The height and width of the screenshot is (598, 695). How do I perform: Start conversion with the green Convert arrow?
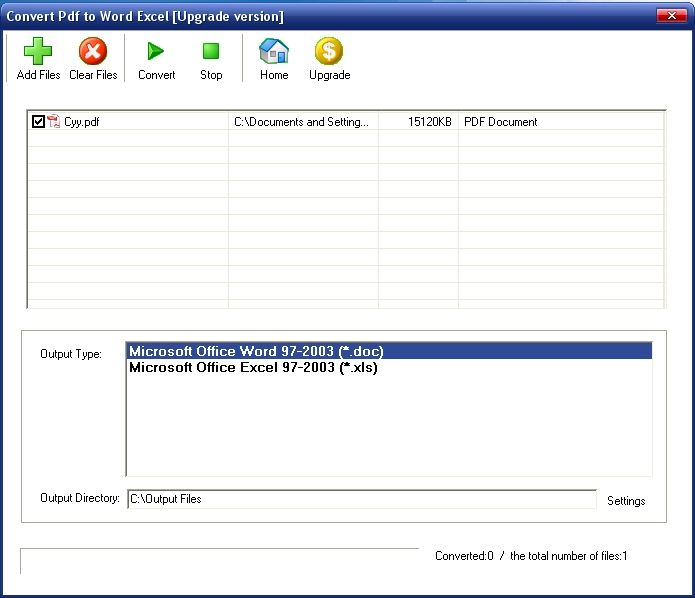pos(156,52)
